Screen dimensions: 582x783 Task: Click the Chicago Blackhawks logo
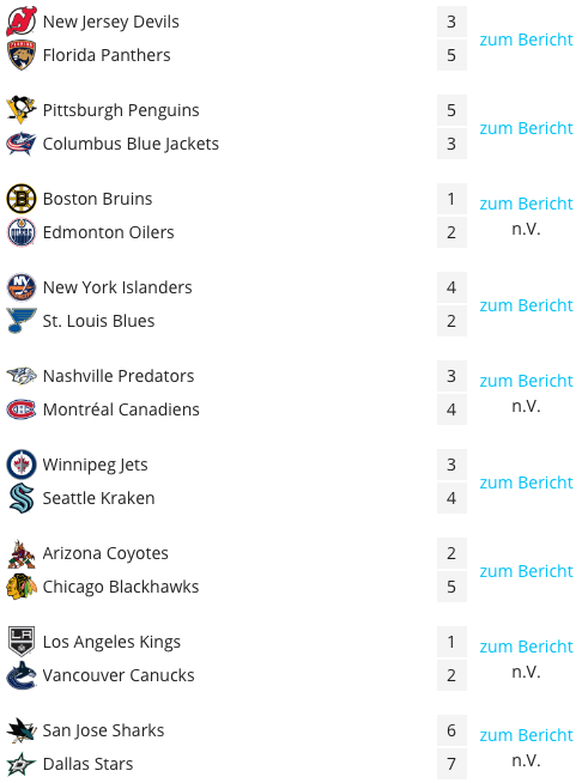pyautogui.click(x=21, y=587)
